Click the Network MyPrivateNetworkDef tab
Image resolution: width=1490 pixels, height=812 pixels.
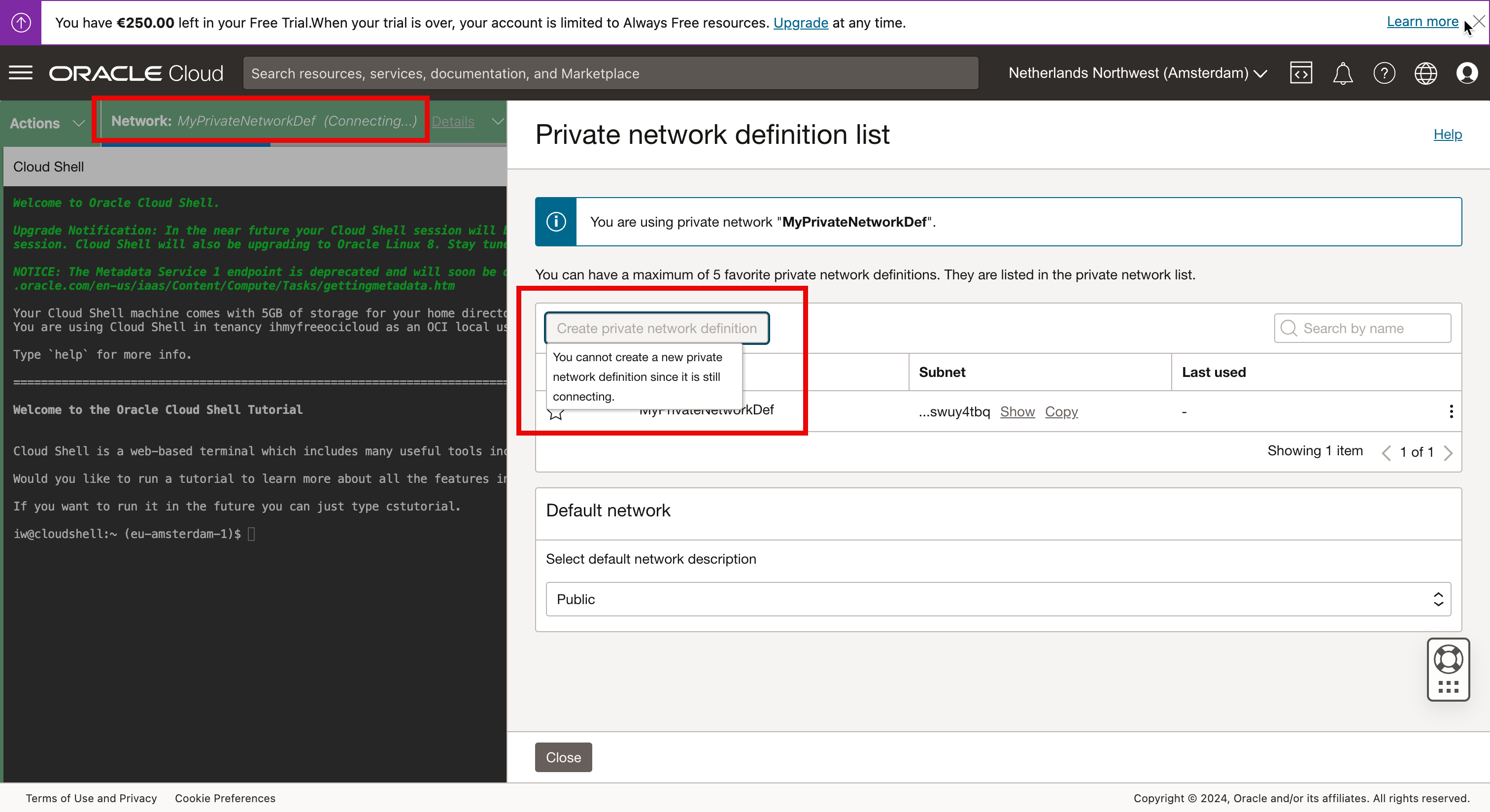pos(264,121)
